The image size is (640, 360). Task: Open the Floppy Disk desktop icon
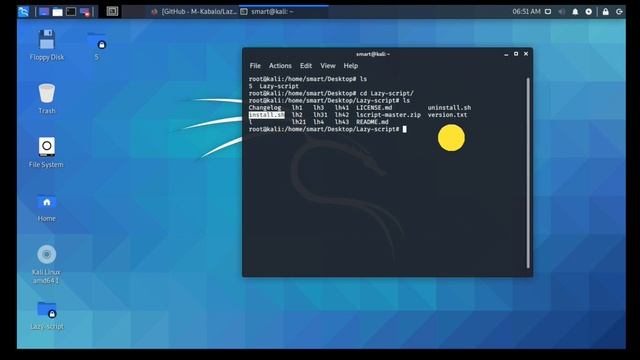coord(47,45)
